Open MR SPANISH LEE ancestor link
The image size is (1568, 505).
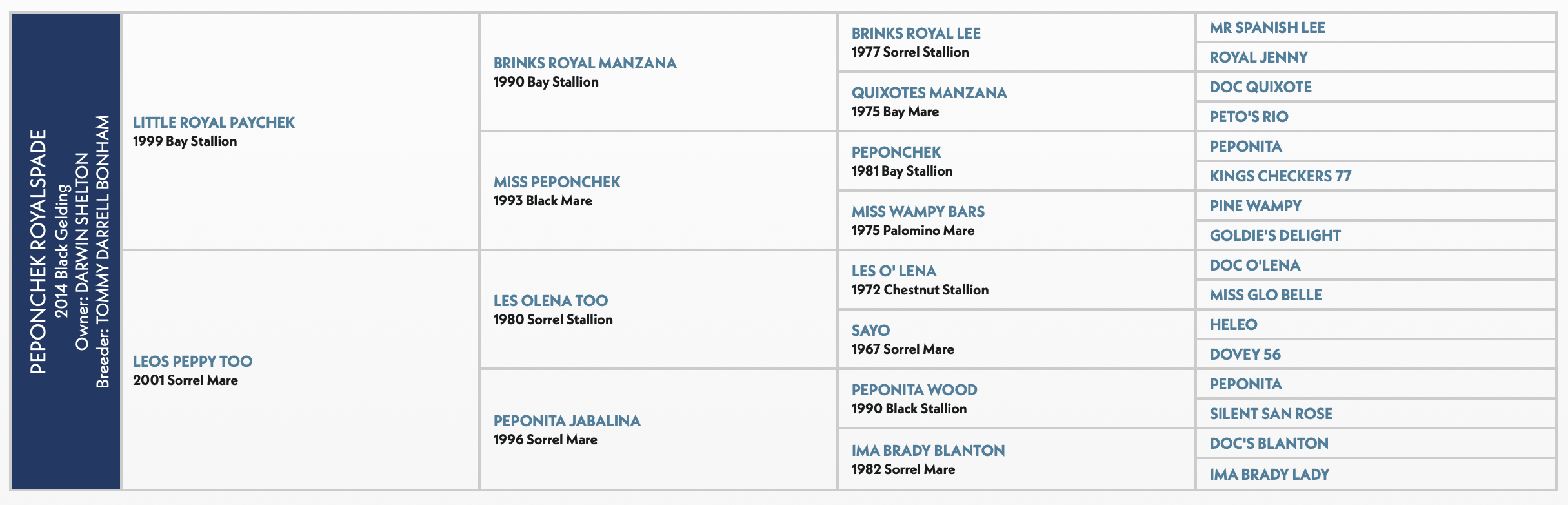coord(1267,28)
